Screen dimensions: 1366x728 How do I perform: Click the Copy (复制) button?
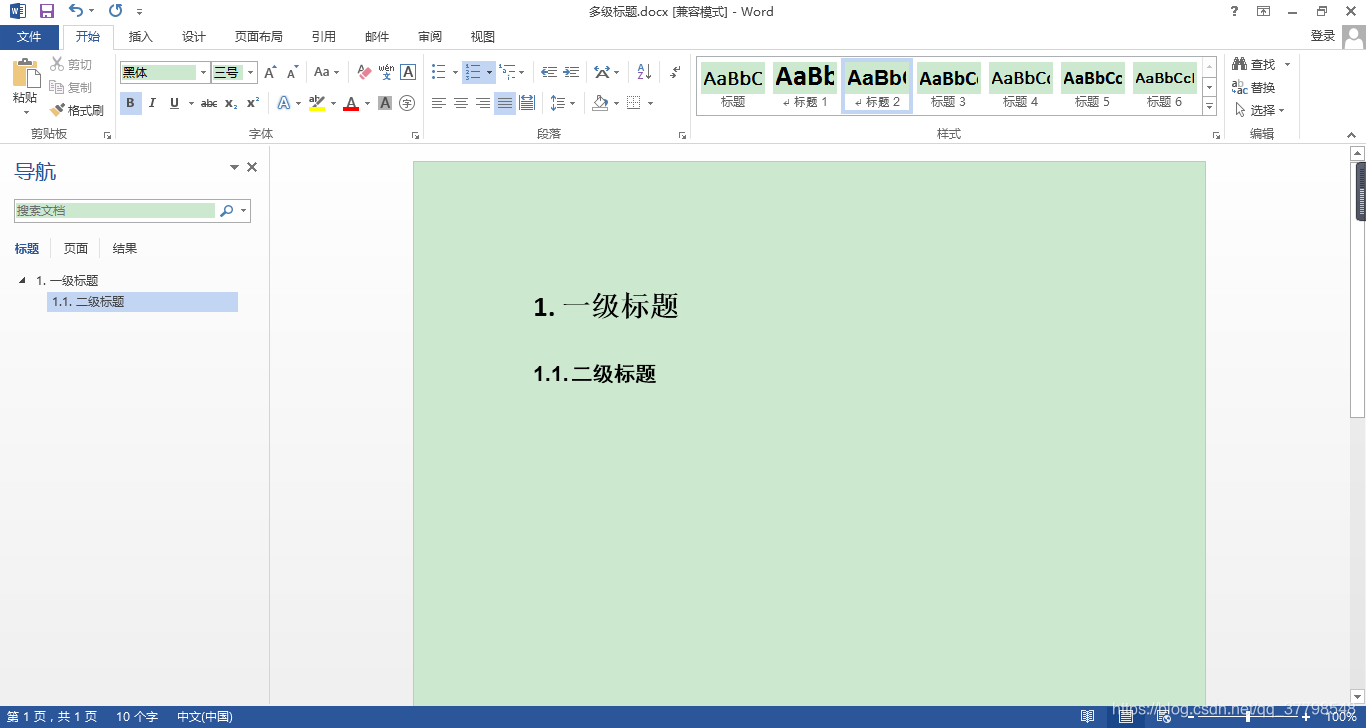pos(71,87)
